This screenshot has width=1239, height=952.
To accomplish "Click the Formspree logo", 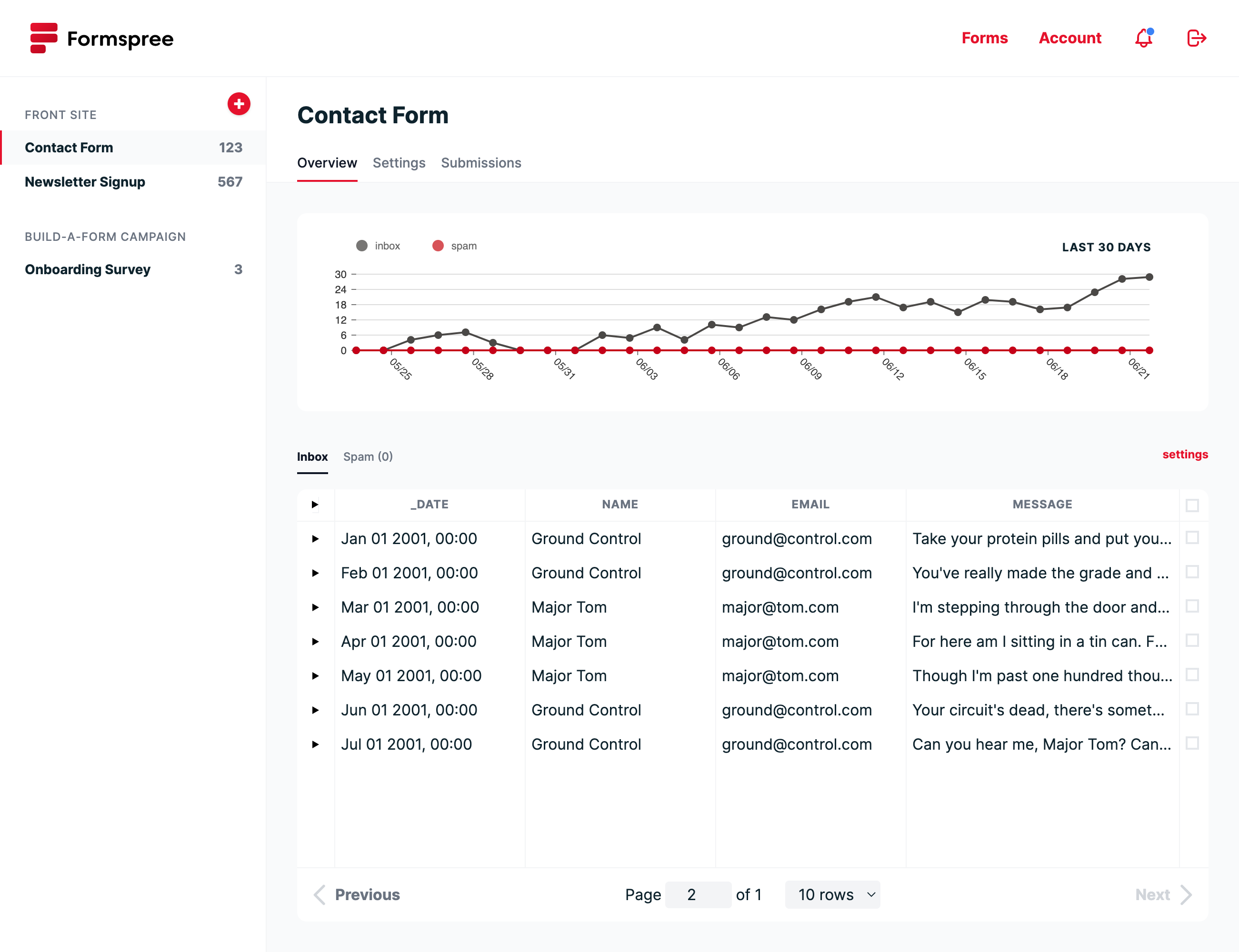I will coord(101,39).
